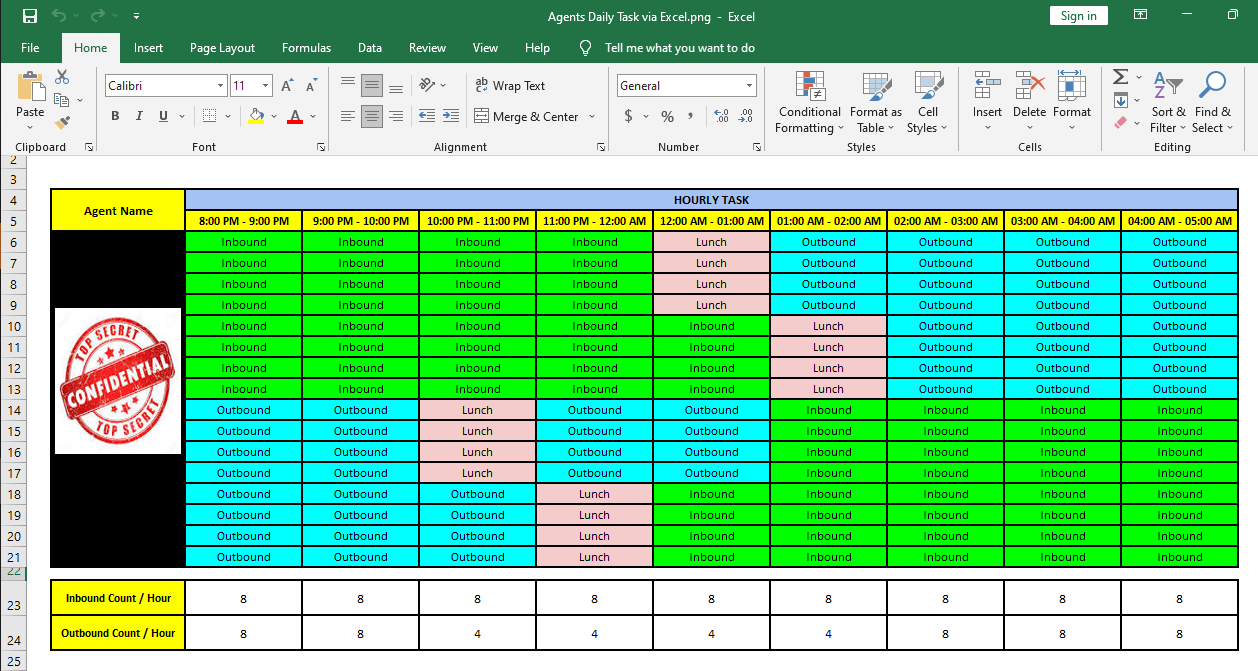The width and height of the screenshot is (1258, 671).
Task: Click the Fill down icon
Action: (x=1120, y=100)
